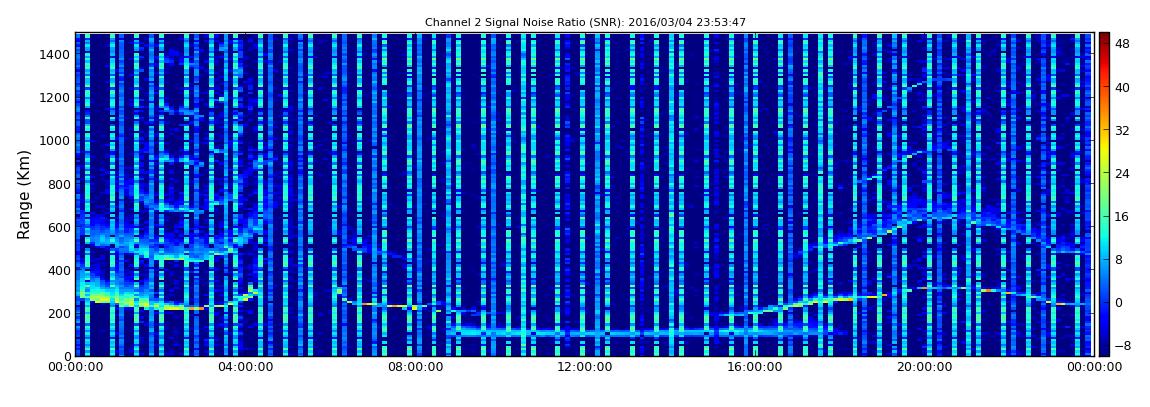Click the colorbar value 40
The width and height of the screenshot is (1150, 407).
click(x=1122, y=87)
